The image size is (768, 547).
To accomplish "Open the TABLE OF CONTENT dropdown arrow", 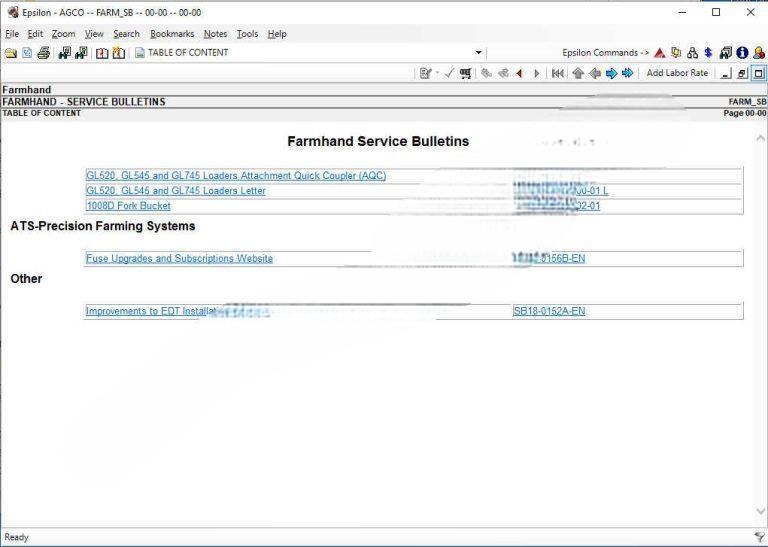I will tap(479, 53).
